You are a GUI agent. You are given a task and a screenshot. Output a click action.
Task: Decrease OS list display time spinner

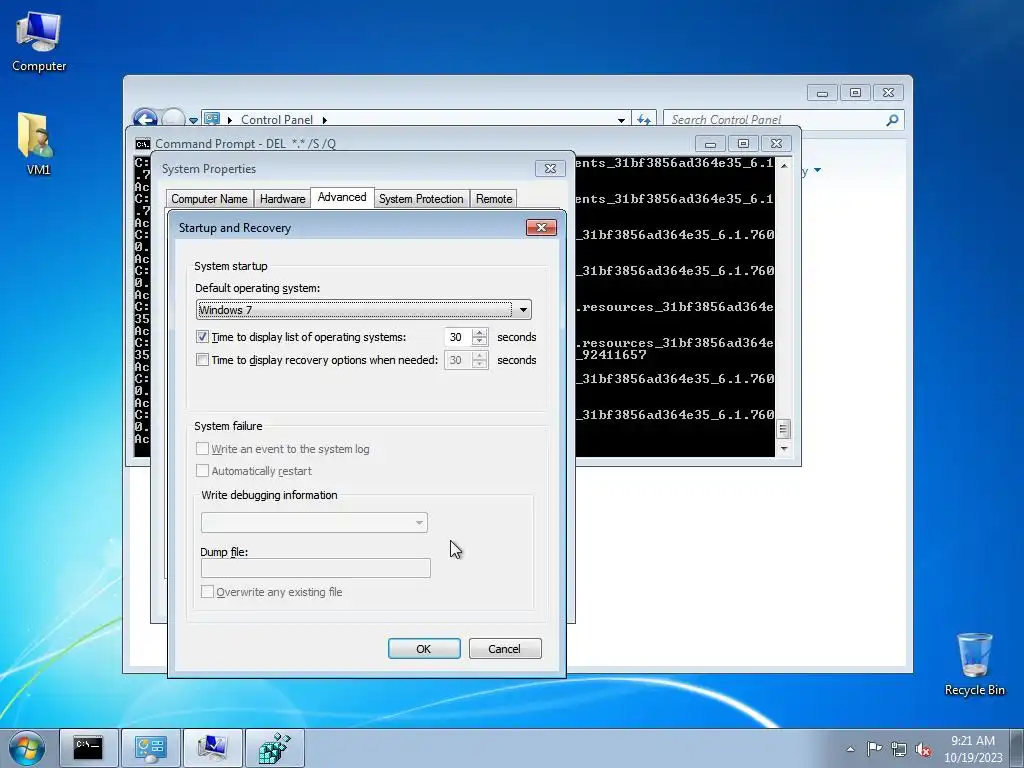(480, 342)
